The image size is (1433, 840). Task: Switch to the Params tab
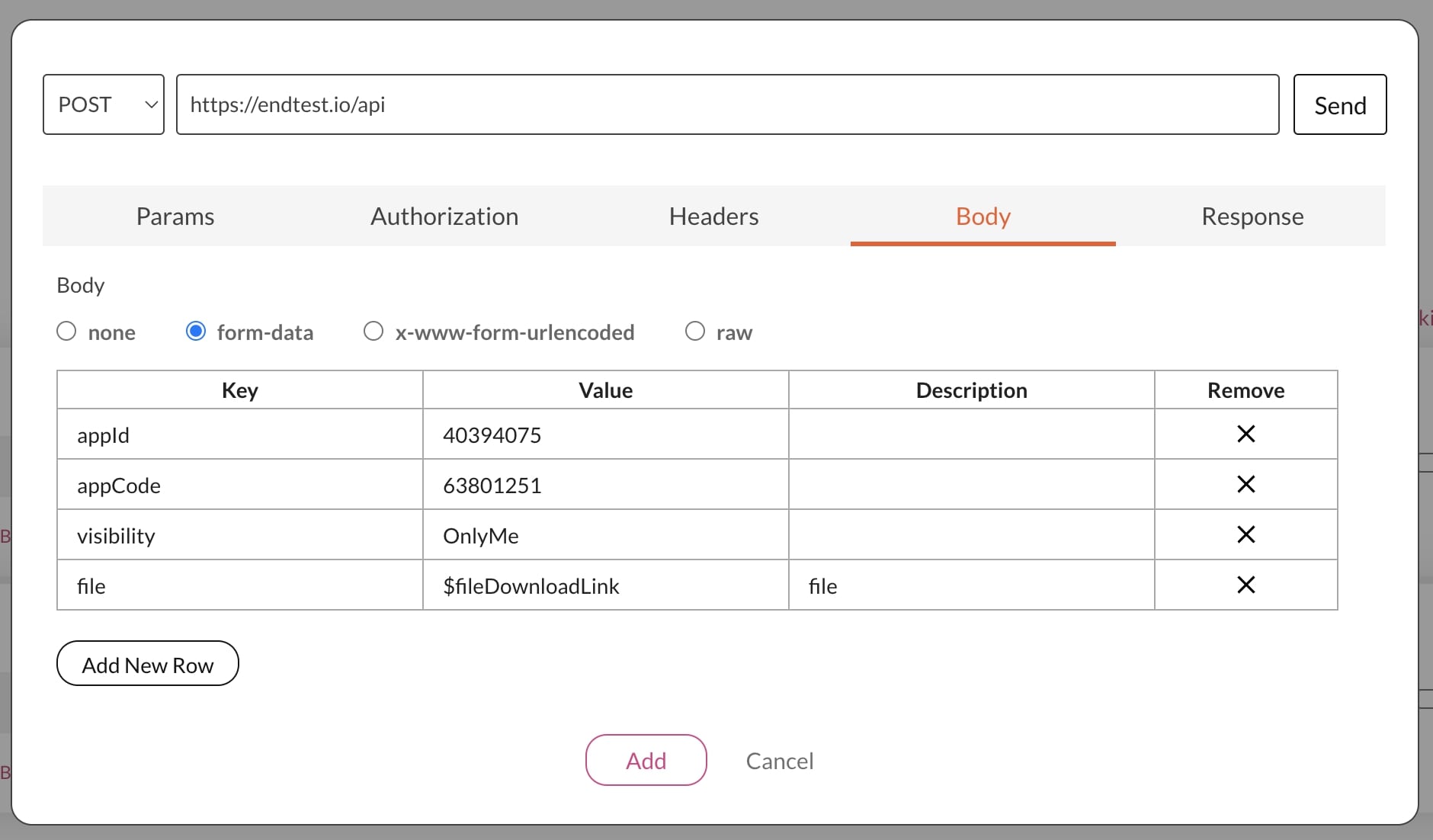click(175, 216)
